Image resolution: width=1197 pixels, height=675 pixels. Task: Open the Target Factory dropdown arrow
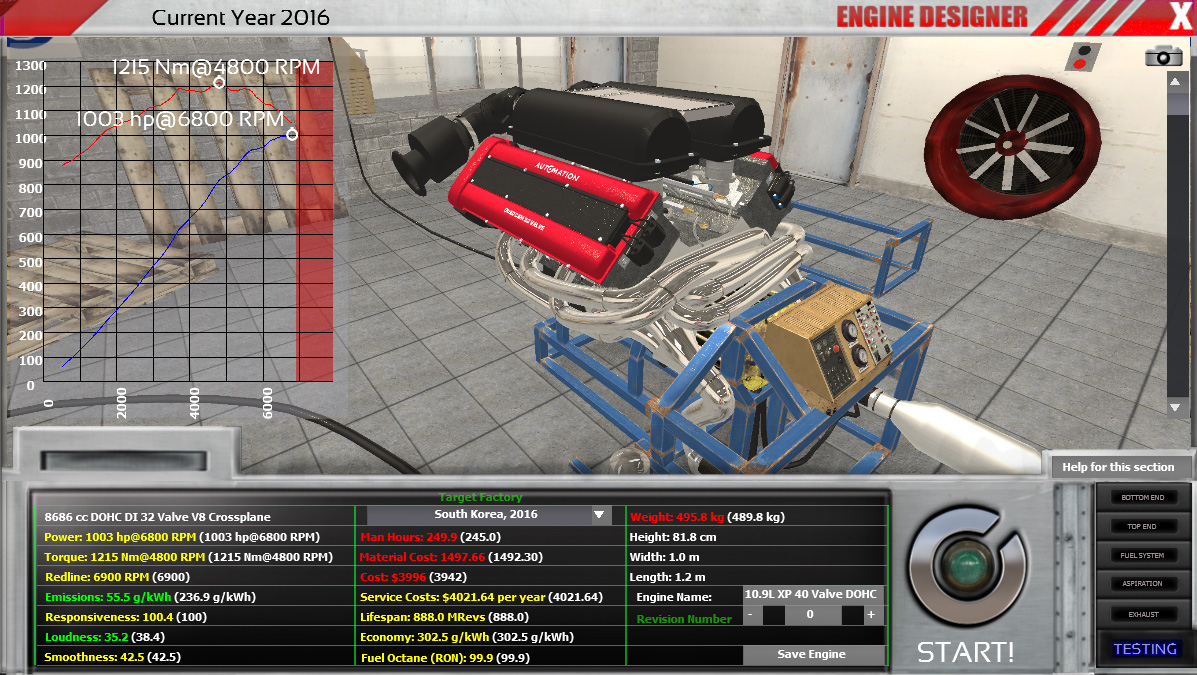coord(599,515)
